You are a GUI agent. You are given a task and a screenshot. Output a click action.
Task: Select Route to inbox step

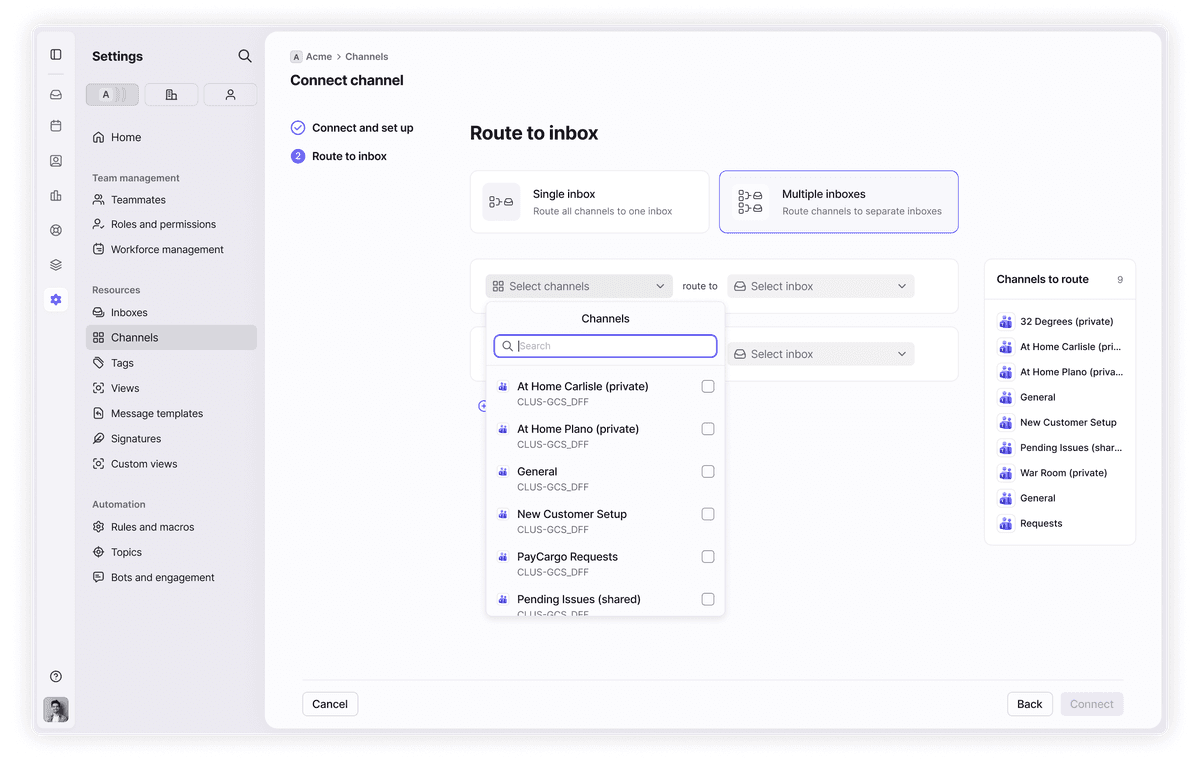[x=339, y=156]
